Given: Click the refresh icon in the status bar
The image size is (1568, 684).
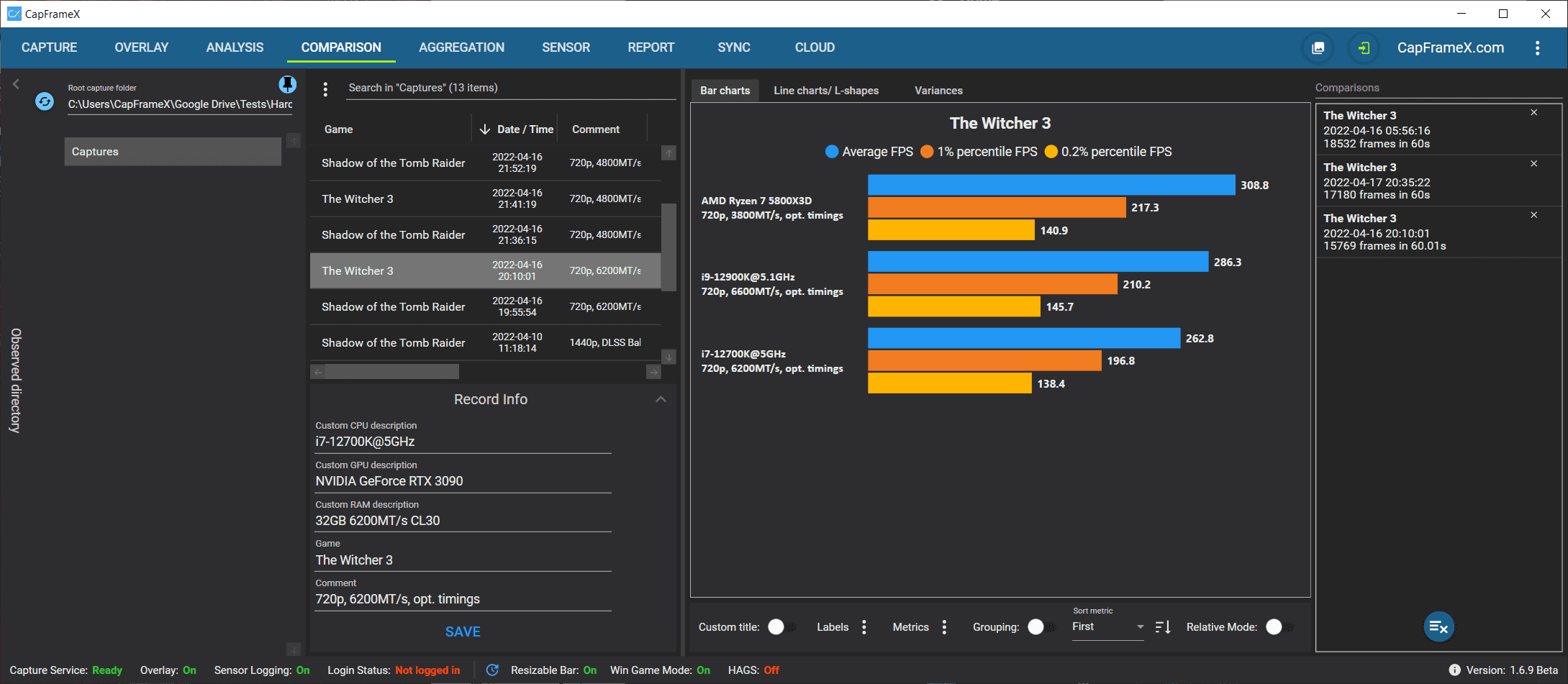Looking at the screenshot, I should (x=492, y=670).
